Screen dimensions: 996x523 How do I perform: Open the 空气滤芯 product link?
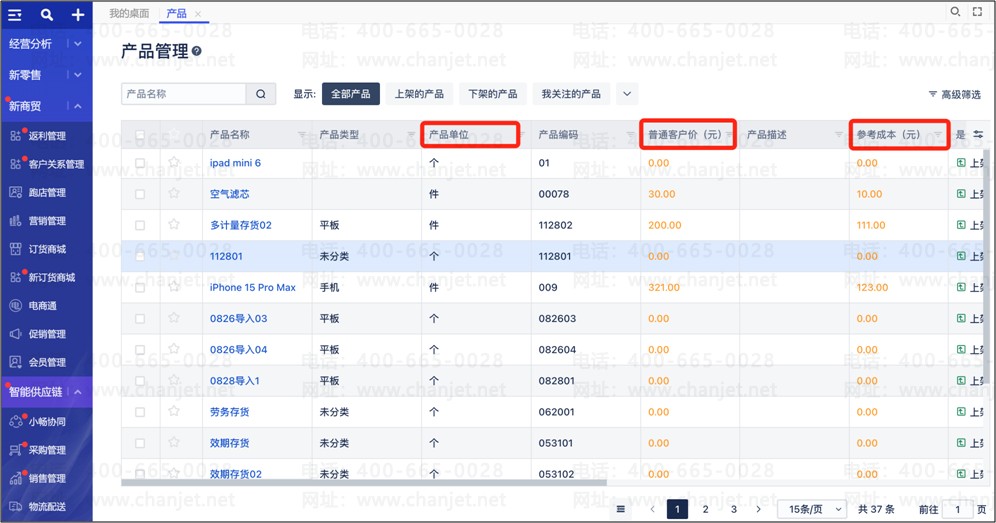click(229, 194)
